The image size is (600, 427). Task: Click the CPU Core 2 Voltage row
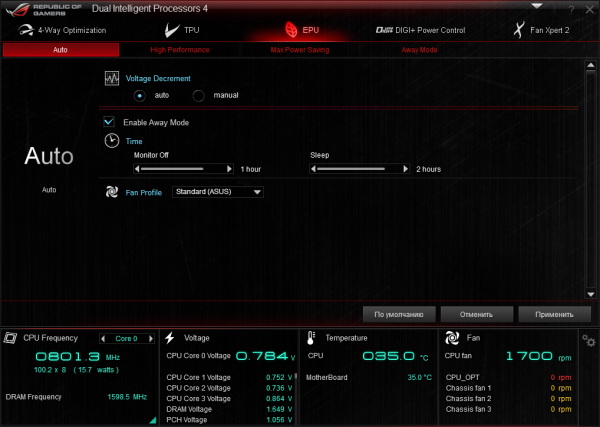(x=229, y=388)
